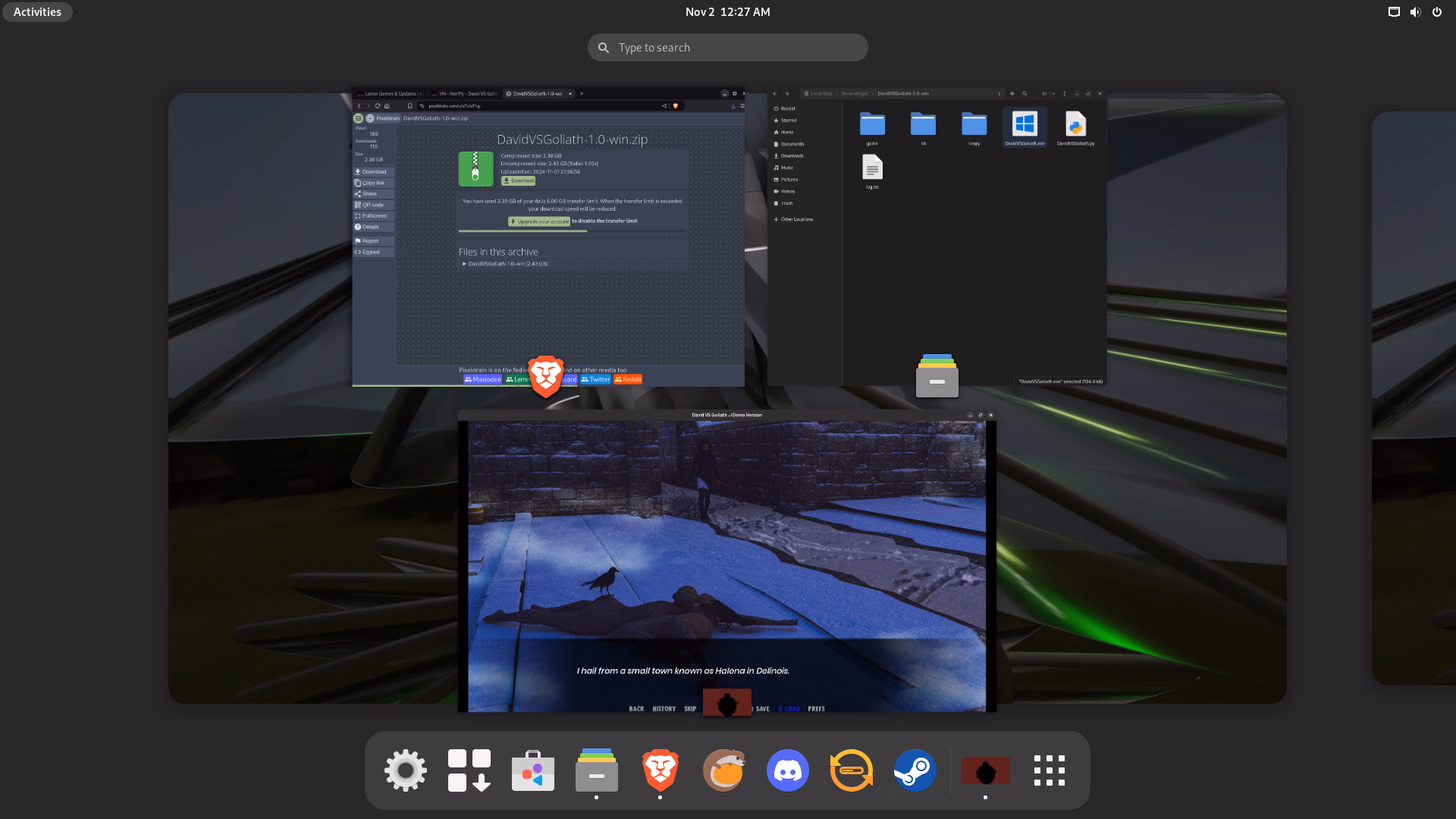
Task: Go back in the Brave browser
Action: (359, 106)
